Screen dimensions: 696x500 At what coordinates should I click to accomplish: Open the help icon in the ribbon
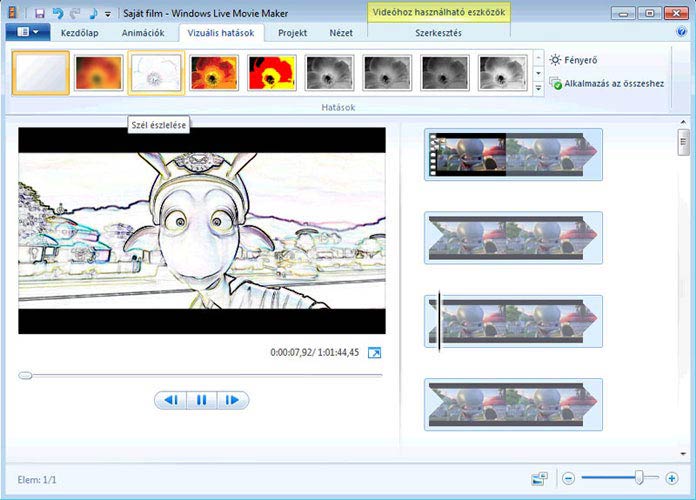(681, 33)
